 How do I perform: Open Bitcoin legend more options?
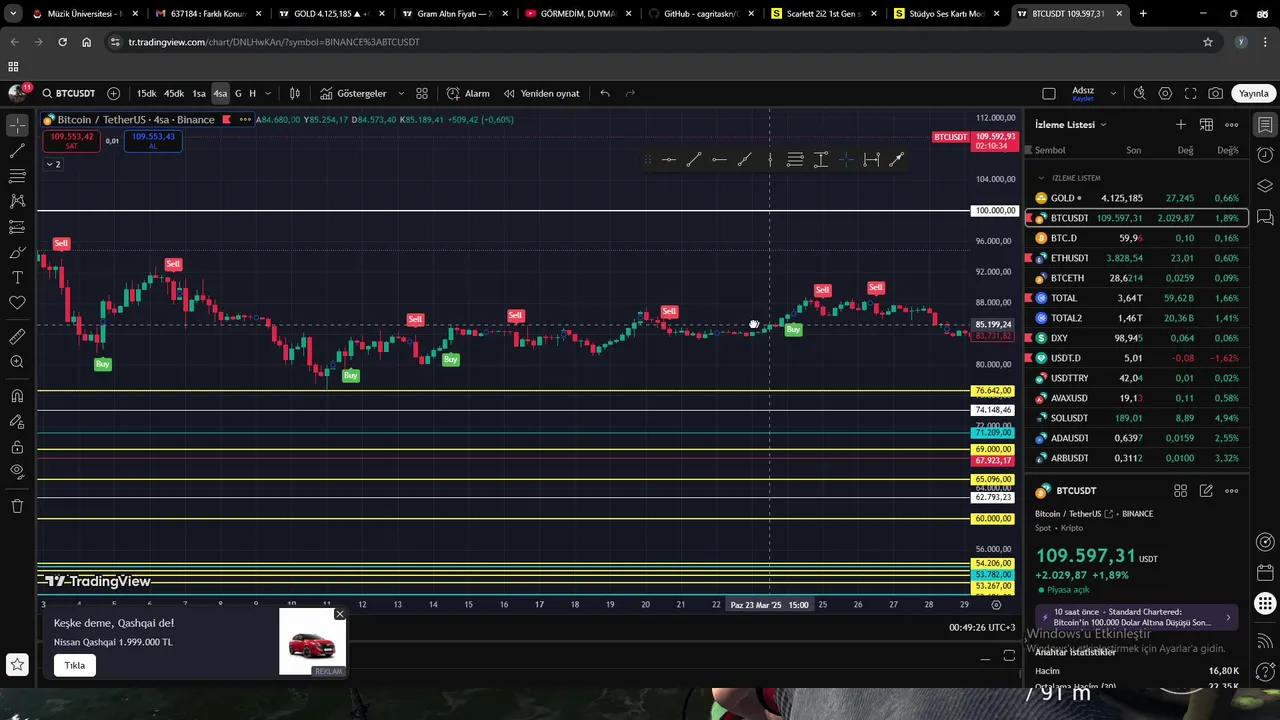click(245, 119)
